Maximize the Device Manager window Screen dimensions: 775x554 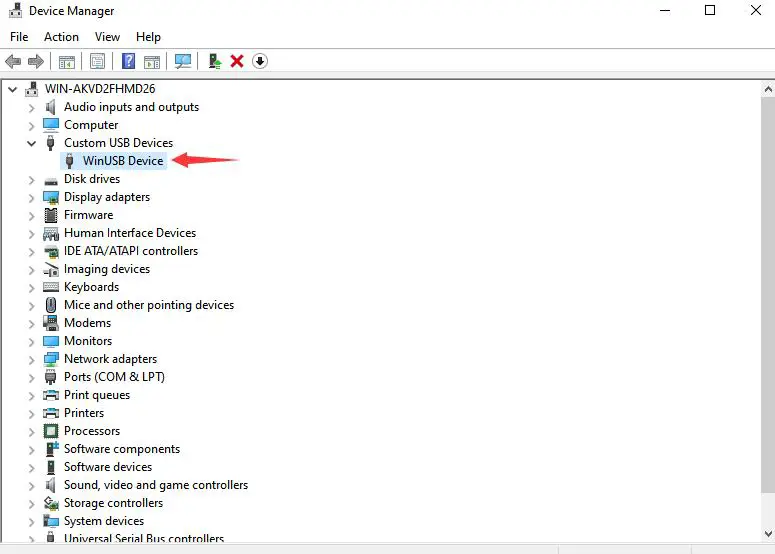pyautogui.click(x=710, y=10)
